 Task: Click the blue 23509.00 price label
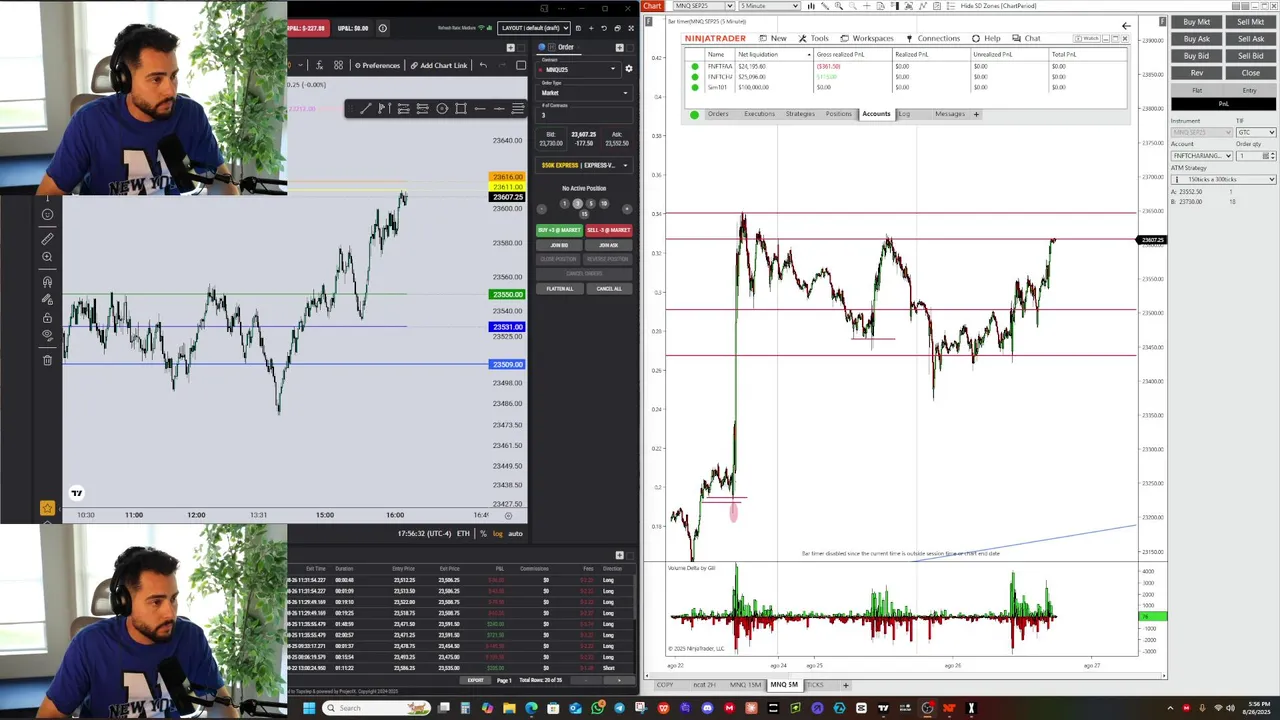(x=507, y=364)
